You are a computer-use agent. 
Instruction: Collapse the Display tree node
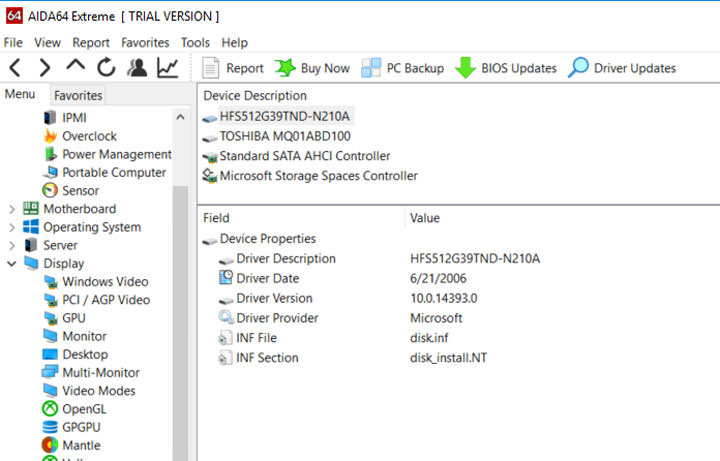12,263
